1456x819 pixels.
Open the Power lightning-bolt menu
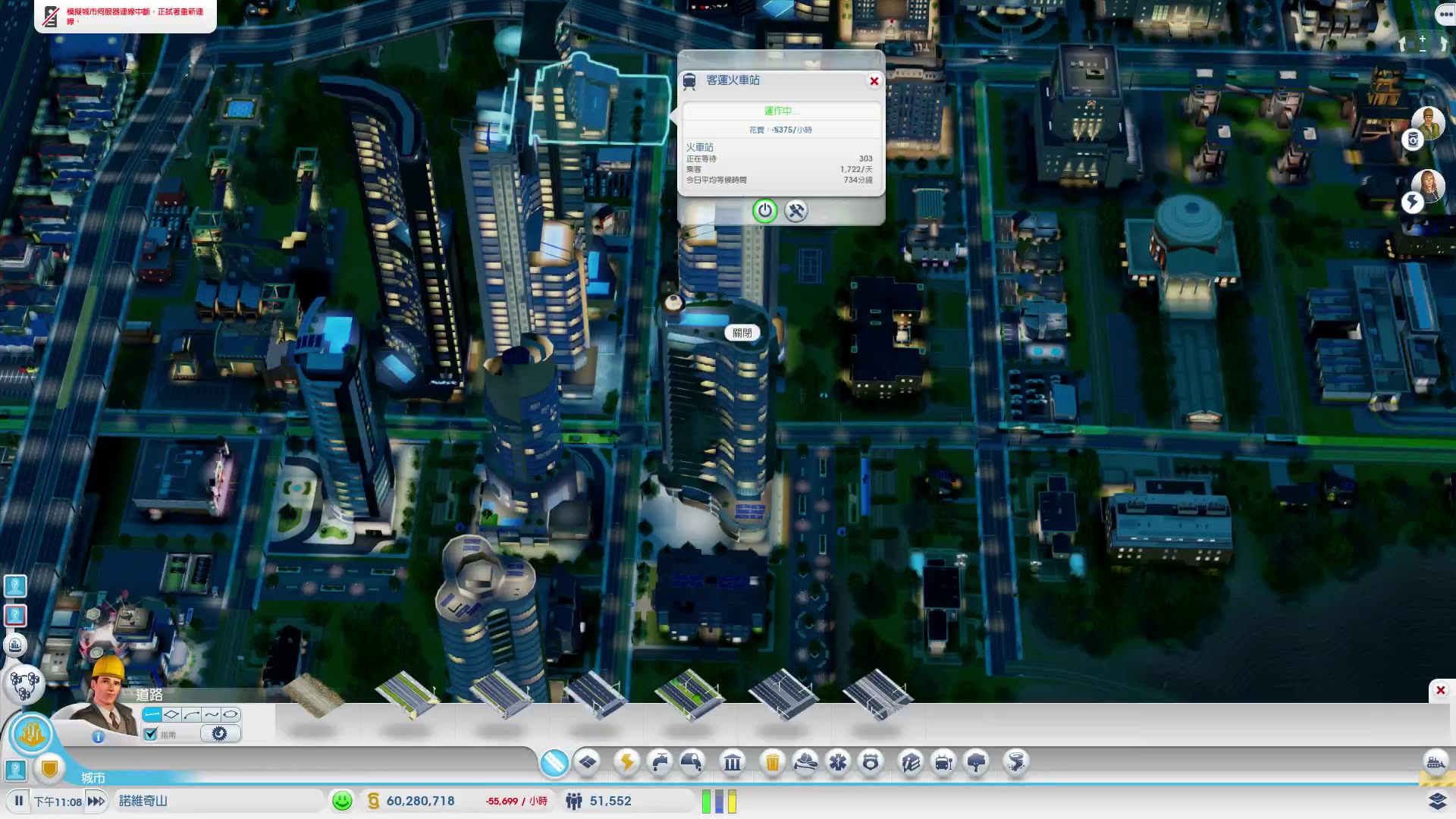pyautogui.click(x=627, y=762)
